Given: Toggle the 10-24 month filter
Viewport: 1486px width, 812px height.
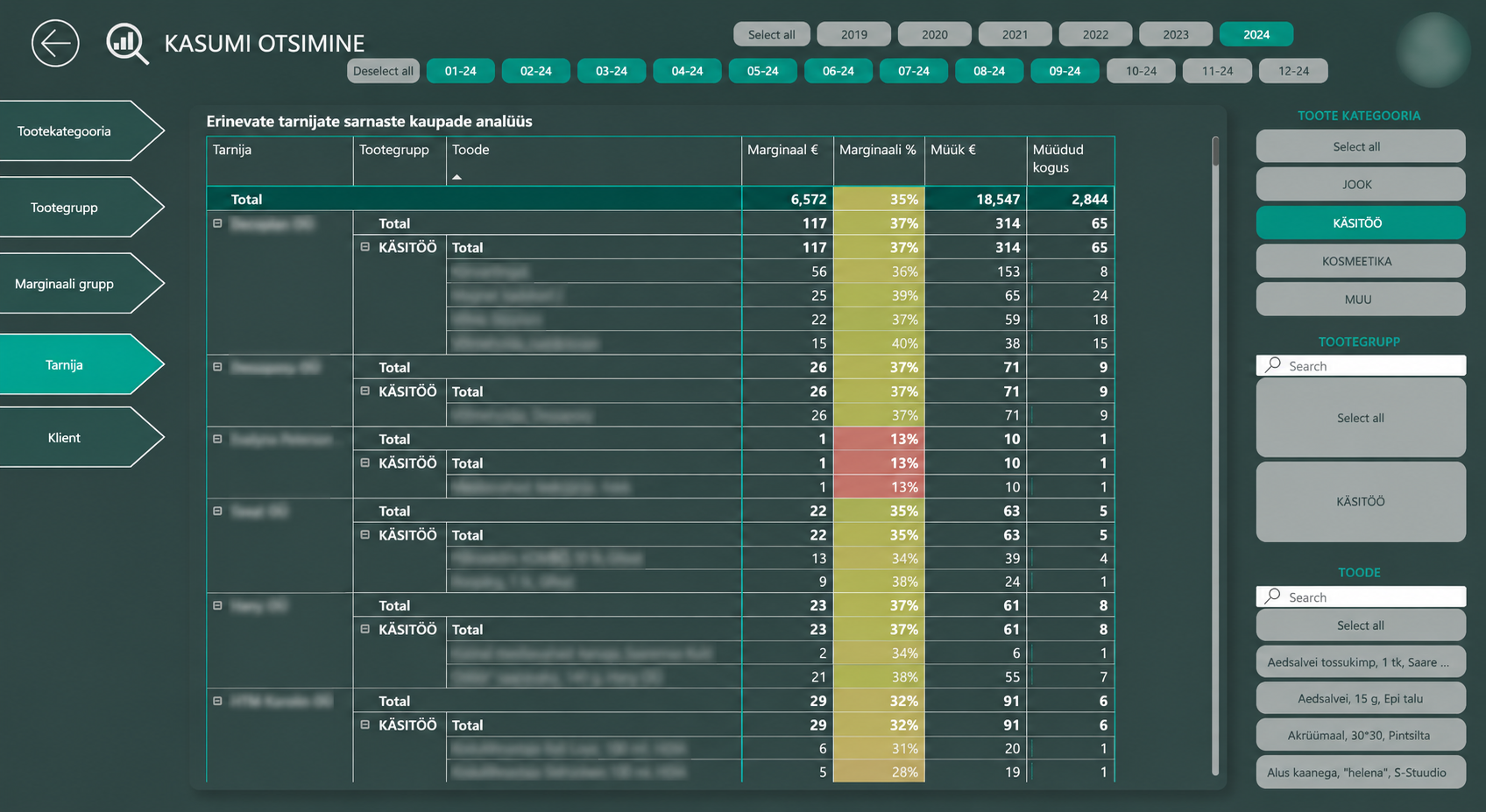Looking at the screenshot, I should click(1141, 71).
